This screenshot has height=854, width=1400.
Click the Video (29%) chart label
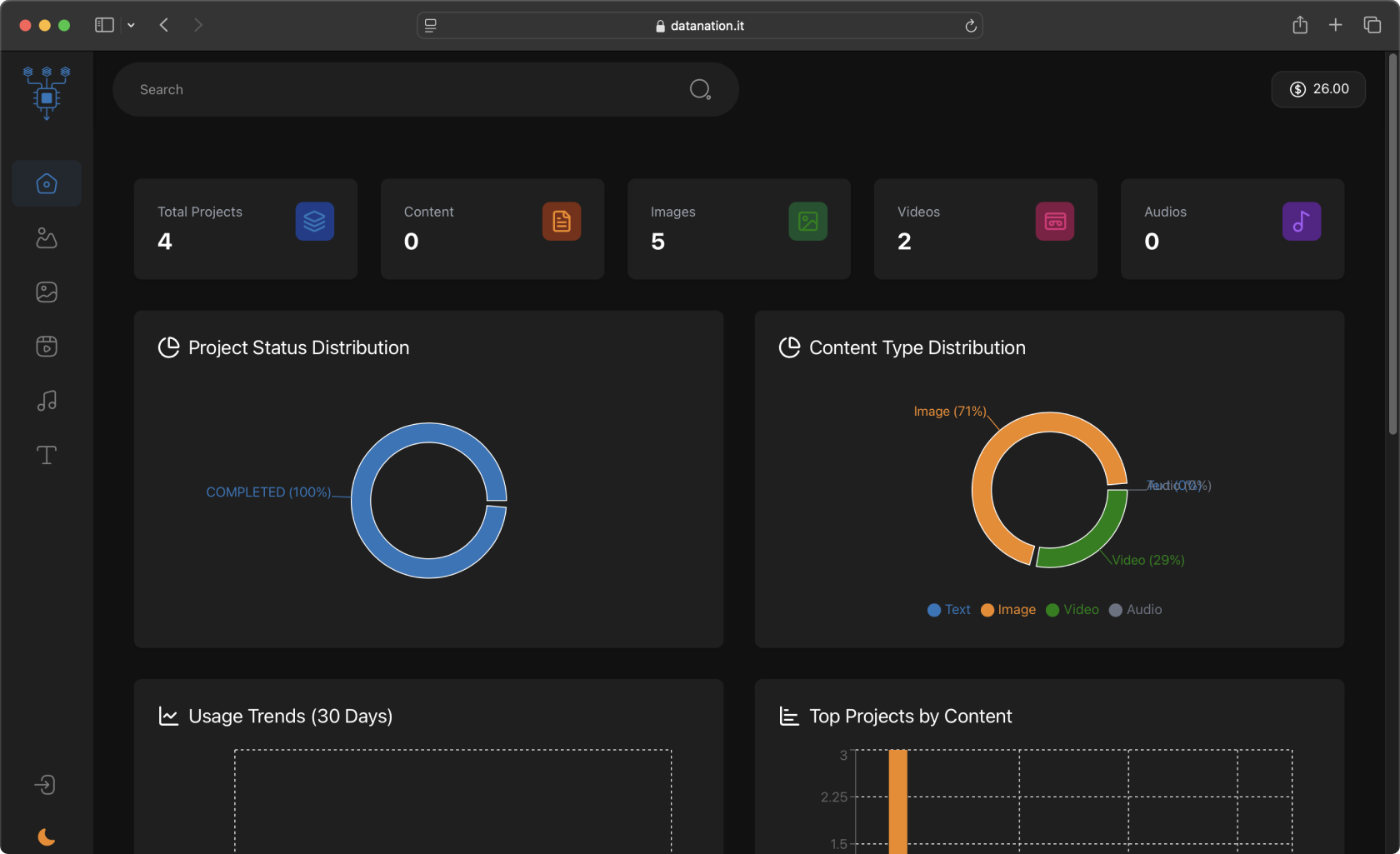1148,560
